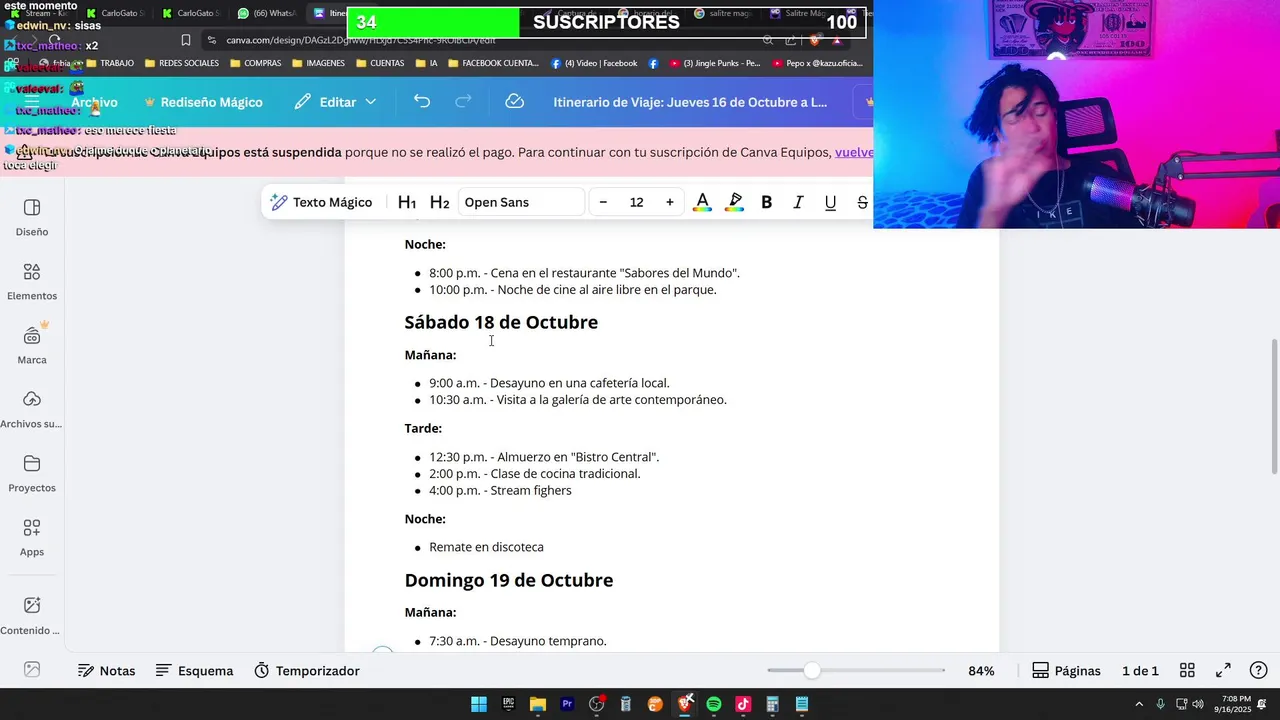Open the text highlight color picker
1280x720 pixels.
(735, 202)
